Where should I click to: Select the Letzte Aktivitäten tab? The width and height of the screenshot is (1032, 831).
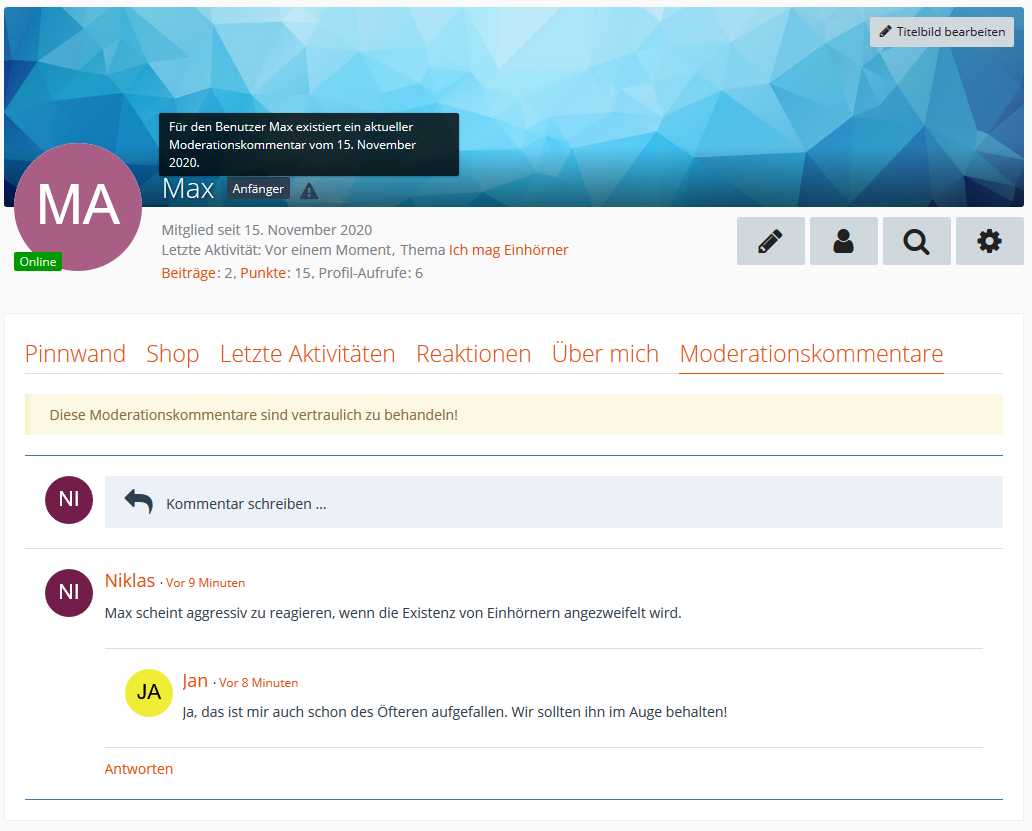pos(307,354)
